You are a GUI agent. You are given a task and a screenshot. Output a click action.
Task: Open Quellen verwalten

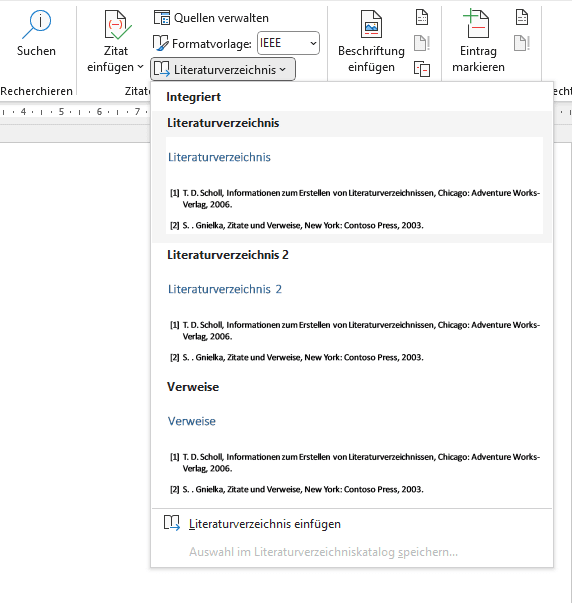[211, 18]
